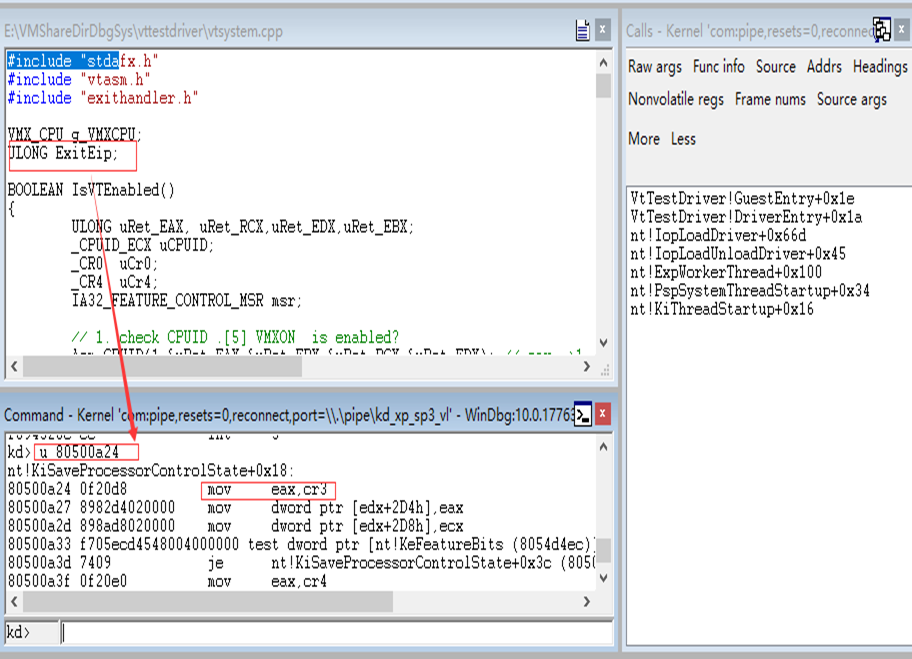This screenshot has width=912, height=659.
Task: Toggle Frame nums in Calls window
Action: tap(770, 99)
